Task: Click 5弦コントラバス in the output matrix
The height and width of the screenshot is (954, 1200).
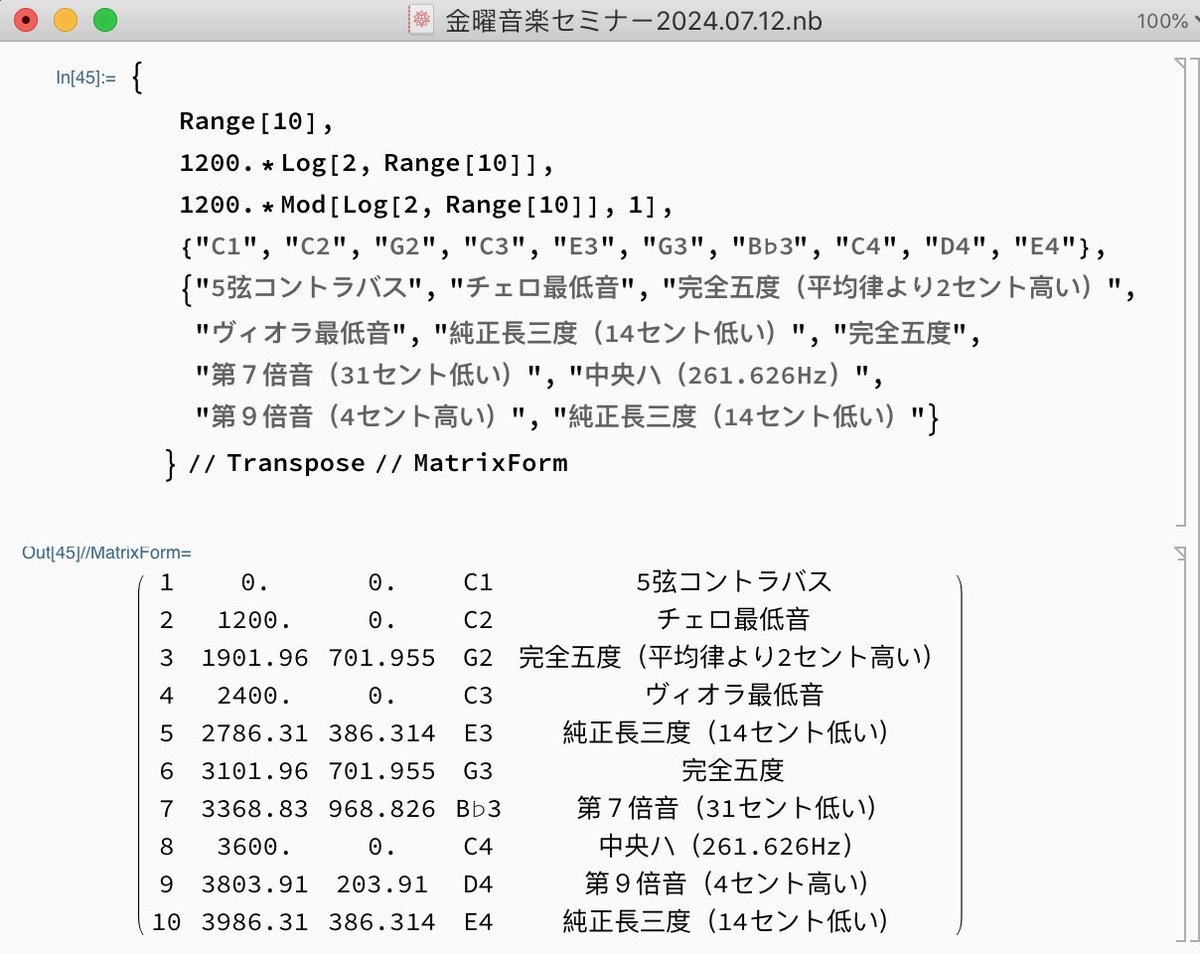Action: point(740,581)
